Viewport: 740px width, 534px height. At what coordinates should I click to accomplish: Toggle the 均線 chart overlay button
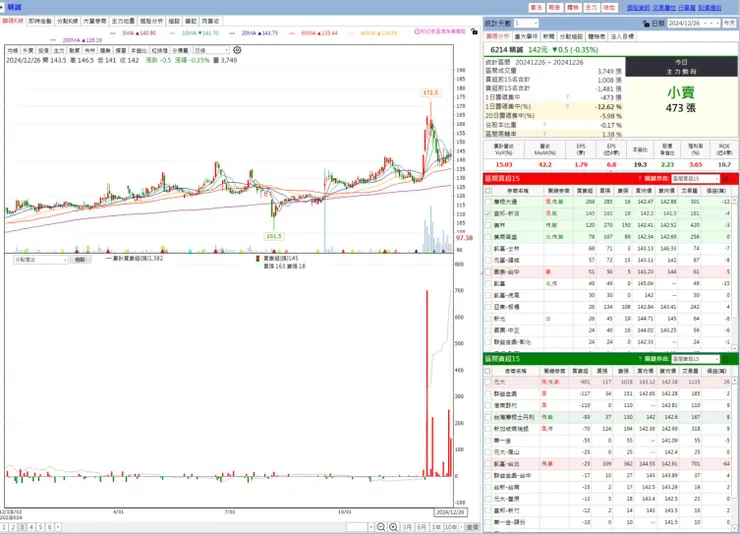point(12,50)
